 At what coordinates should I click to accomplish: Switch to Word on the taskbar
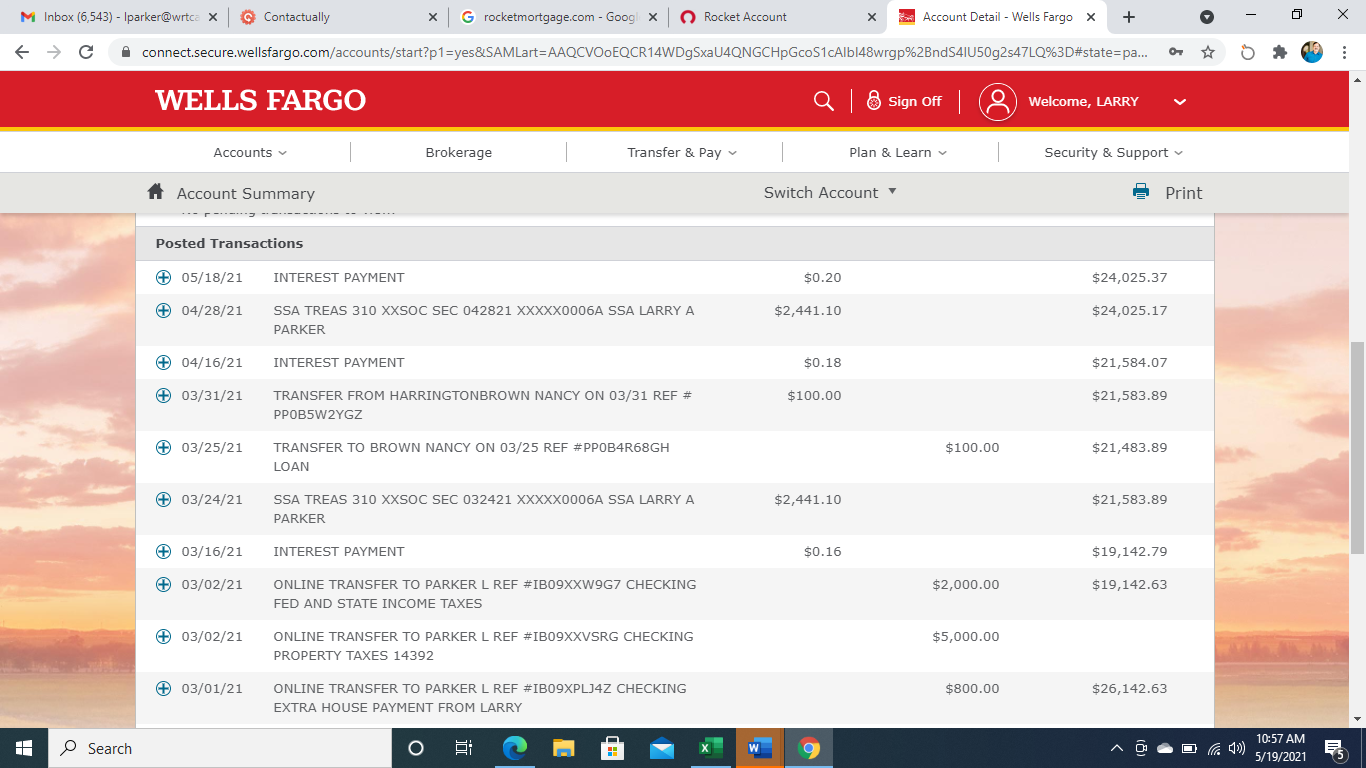tap(759, 748)
